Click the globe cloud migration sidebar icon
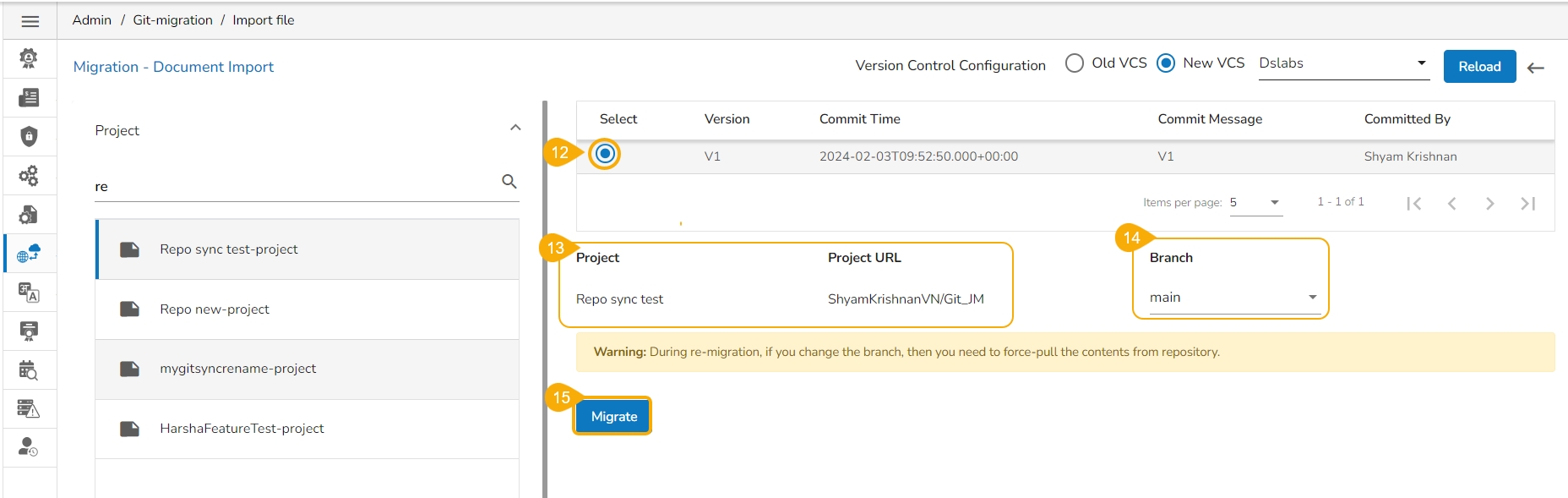The width and height of the screenshot is (1568, 498). [x=29, y=253]
